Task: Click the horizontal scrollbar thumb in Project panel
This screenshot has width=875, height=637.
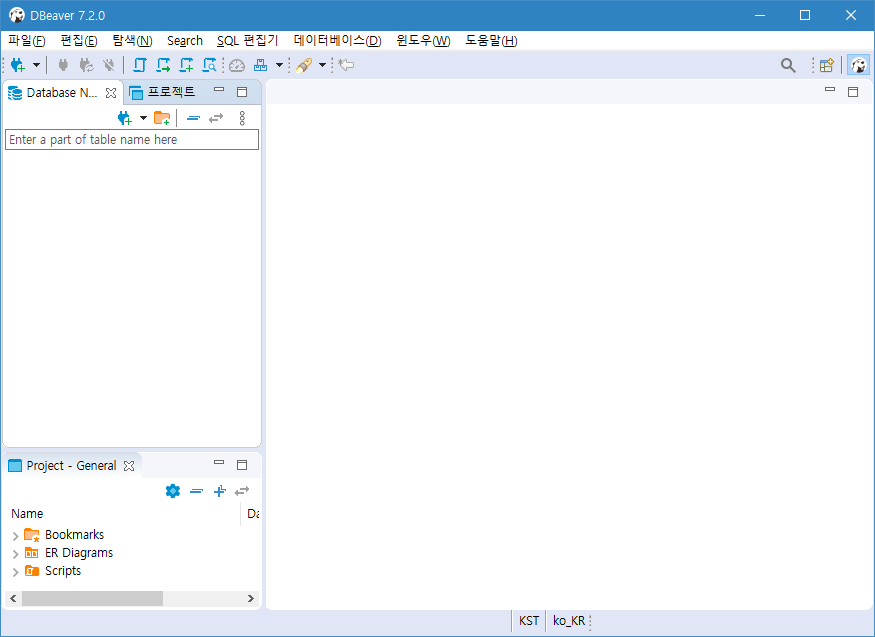Action: pos(92,599)
